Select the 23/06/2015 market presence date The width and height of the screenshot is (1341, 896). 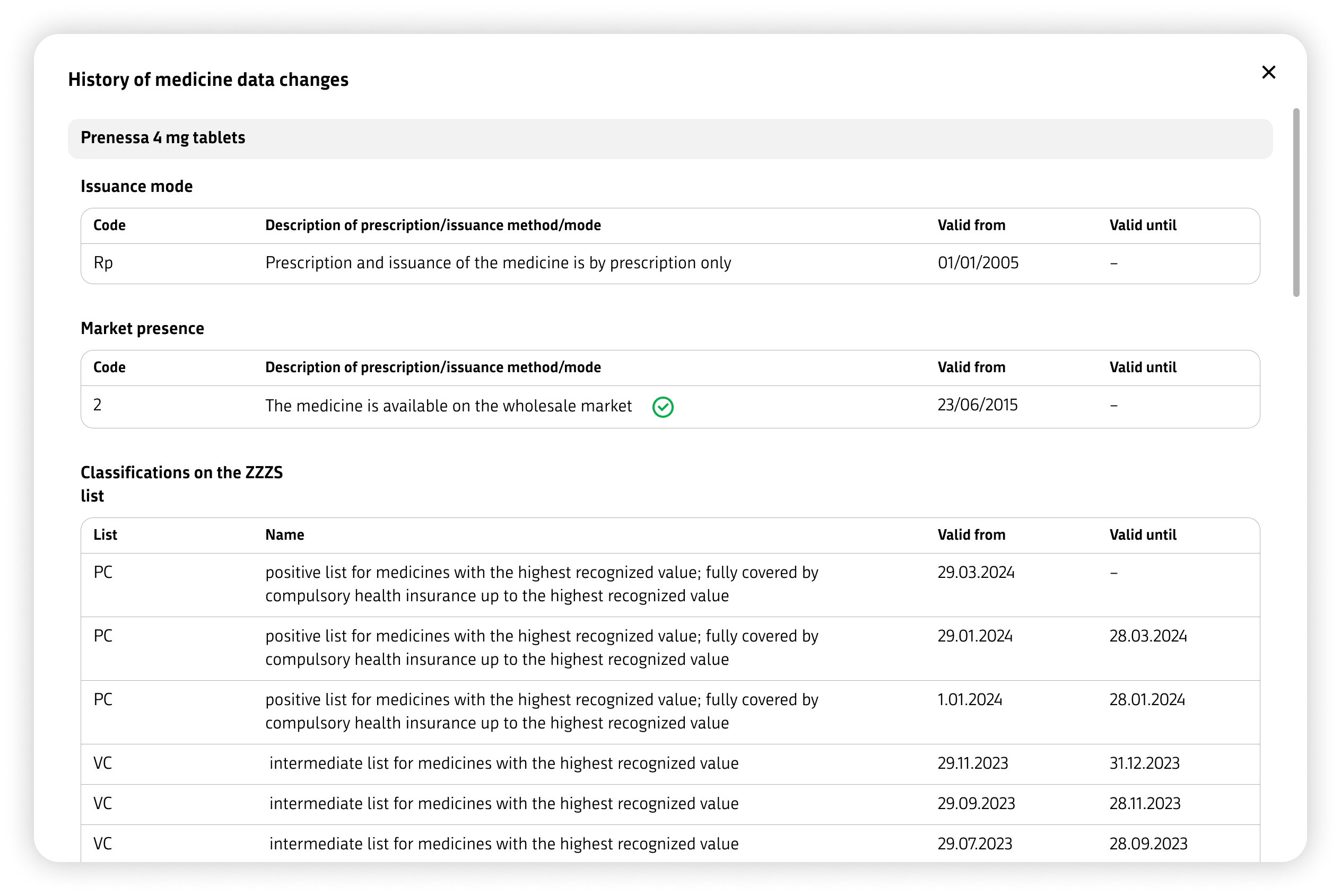[977, 405]
